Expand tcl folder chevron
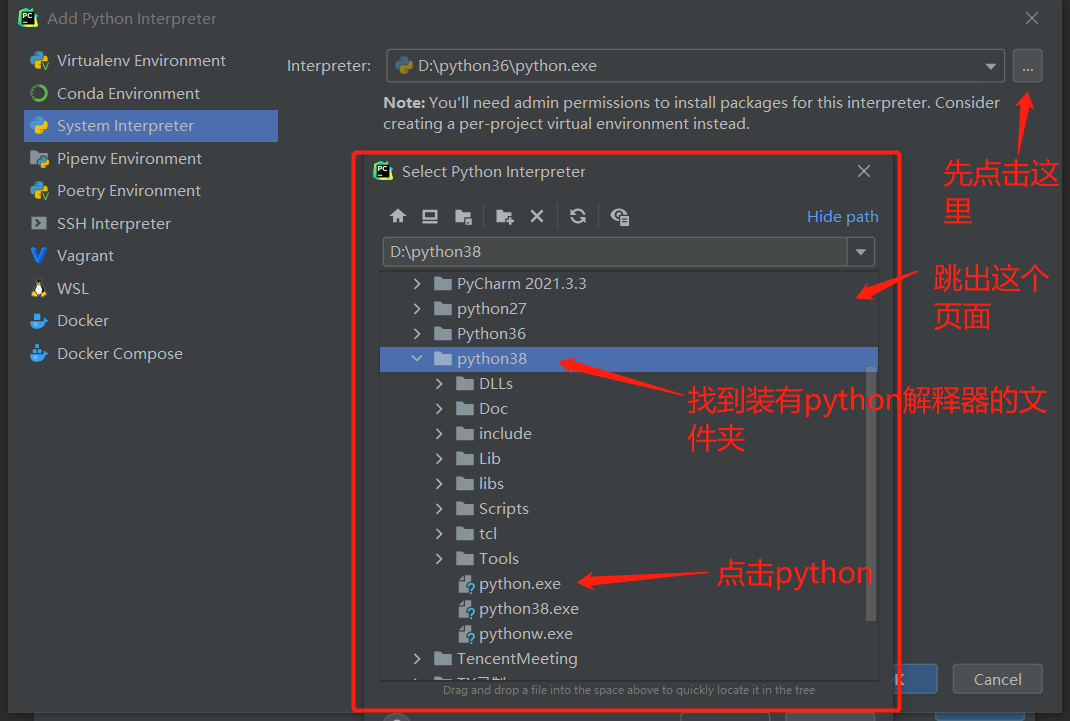 [439, 533]
